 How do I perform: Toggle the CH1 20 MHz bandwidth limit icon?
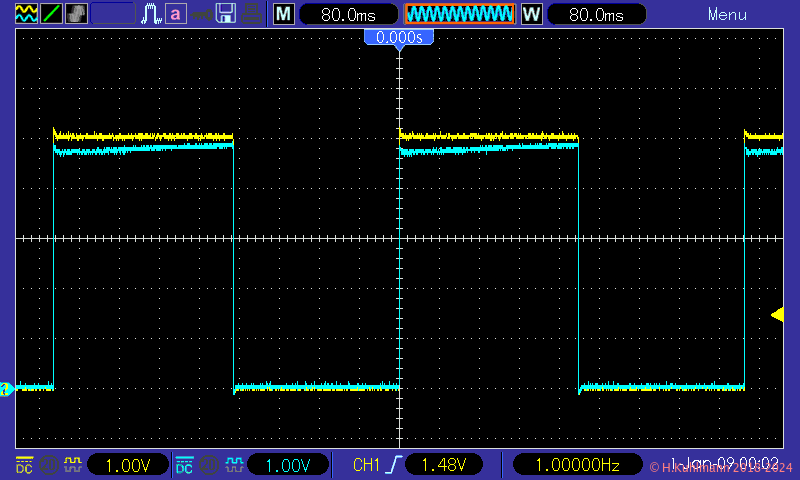point(47,465)
